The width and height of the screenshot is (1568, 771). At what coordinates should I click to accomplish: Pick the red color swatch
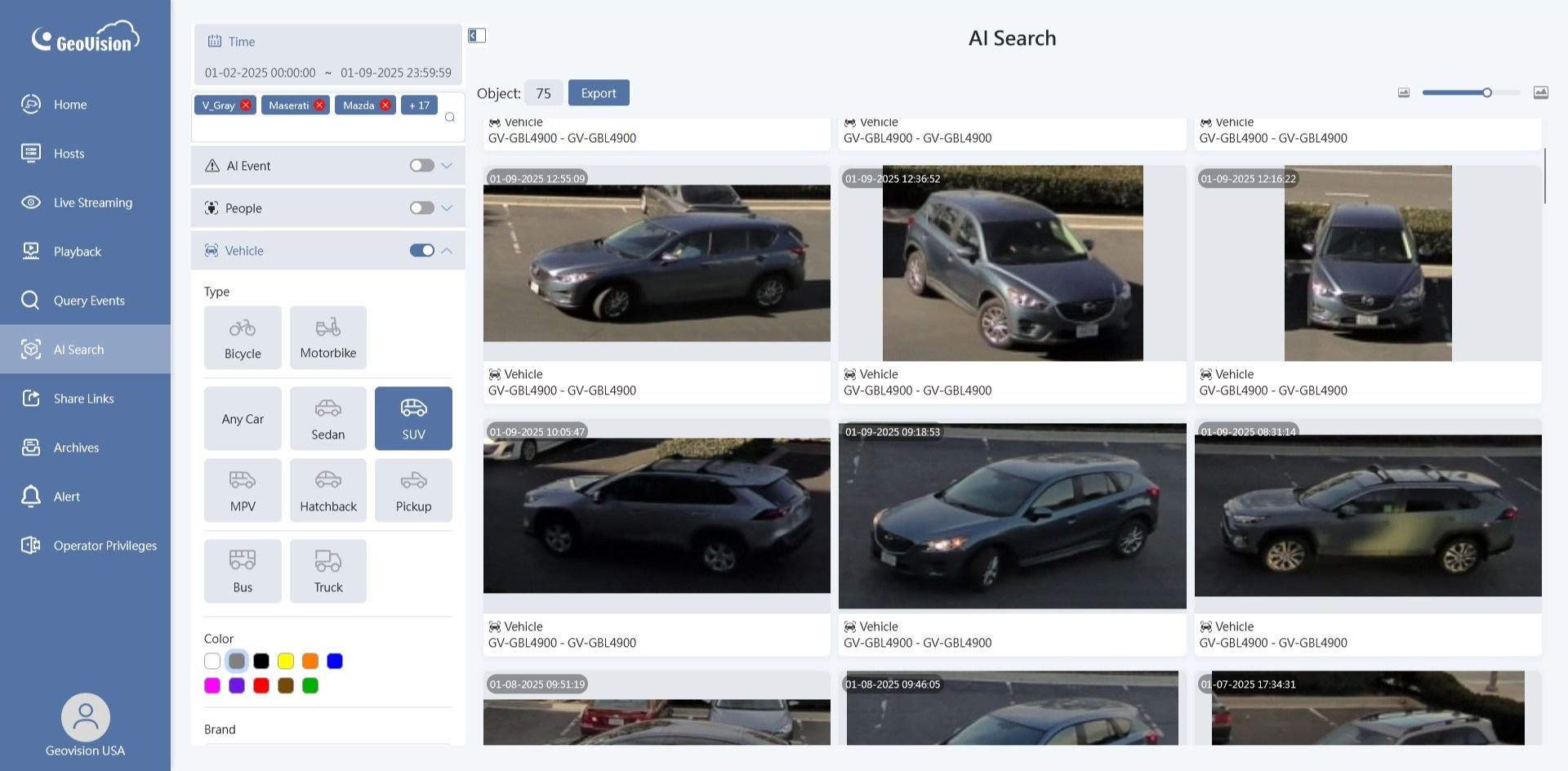[x=261, y=686]
